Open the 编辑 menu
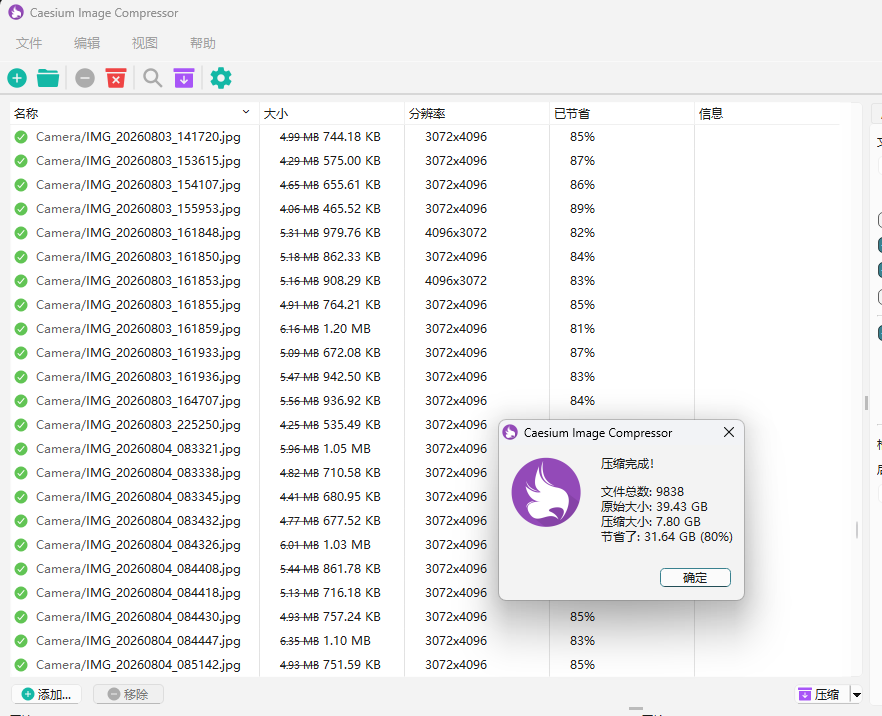882x716 pixels. point(87,43)
